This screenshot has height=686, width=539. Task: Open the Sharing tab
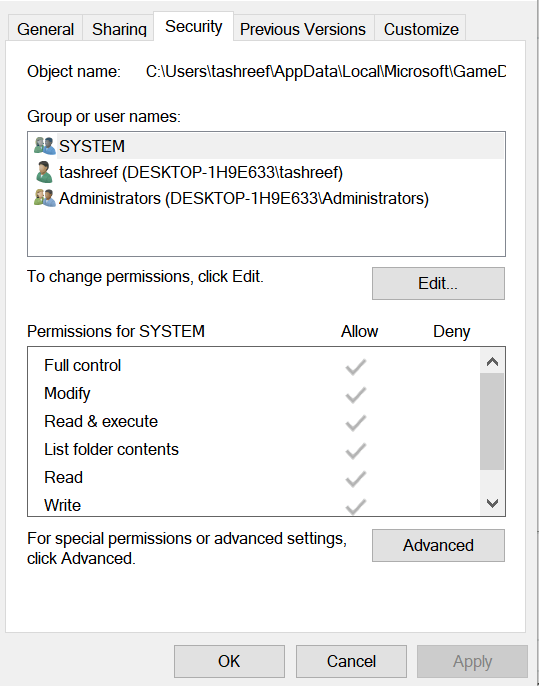coord(119,29)
